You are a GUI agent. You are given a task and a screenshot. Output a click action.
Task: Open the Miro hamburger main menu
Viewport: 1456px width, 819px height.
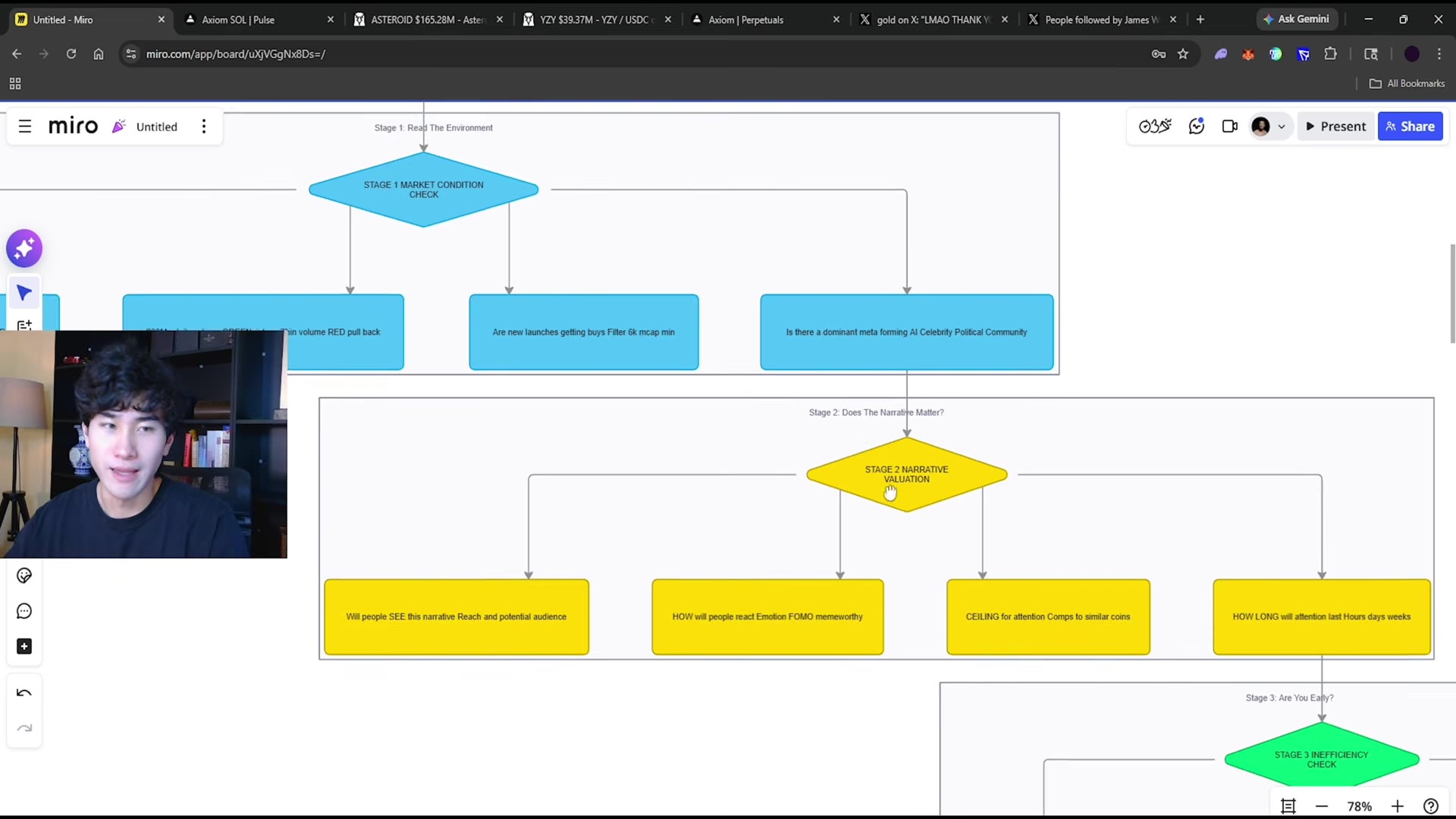click(25, 127)
